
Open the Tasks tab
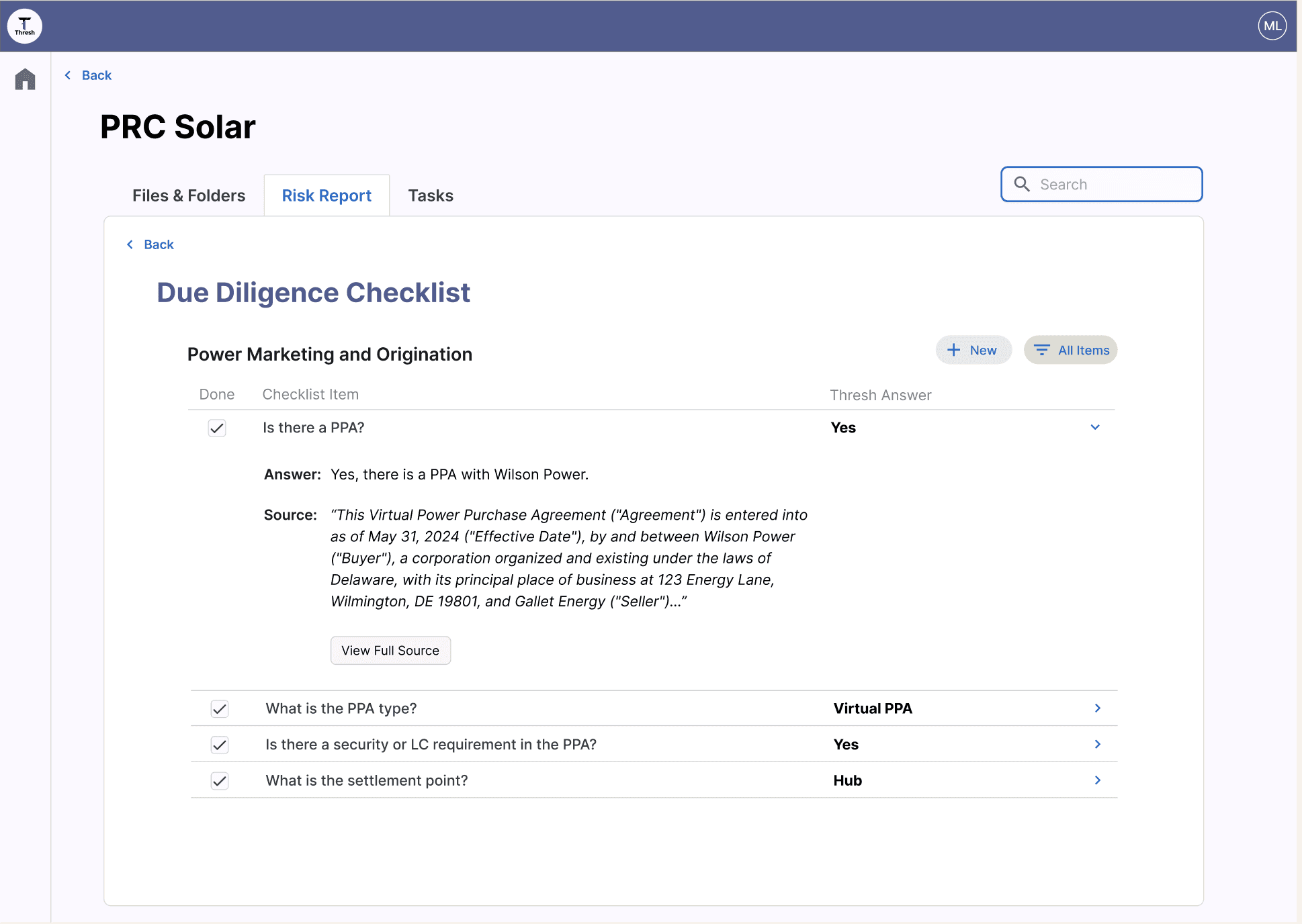click(431, 195)
